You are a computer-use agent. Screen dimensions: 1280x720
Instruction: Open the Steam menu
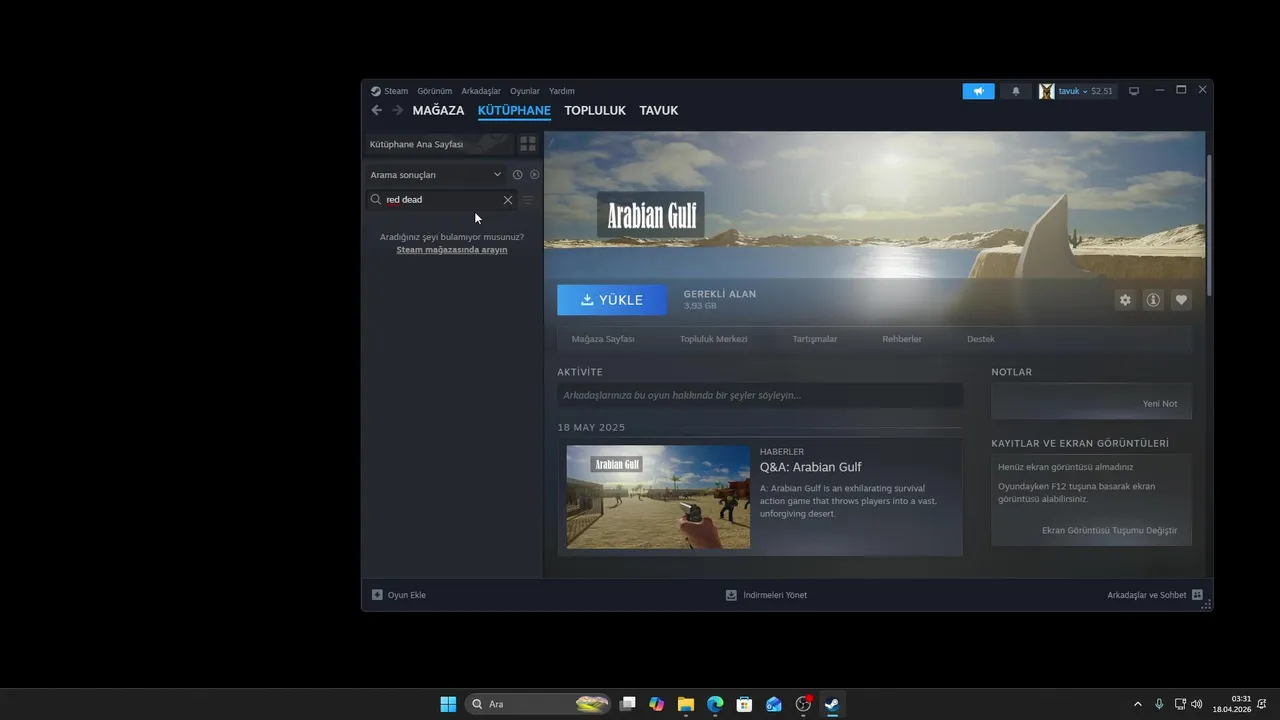pos(396,91)
